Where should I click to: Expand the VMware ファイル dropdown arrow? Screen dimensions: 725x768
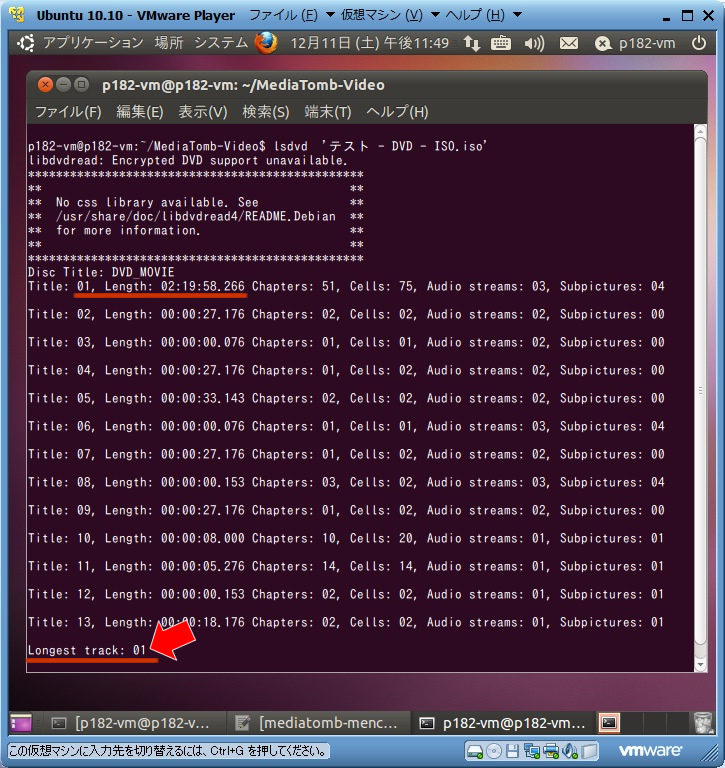point(331,15)
